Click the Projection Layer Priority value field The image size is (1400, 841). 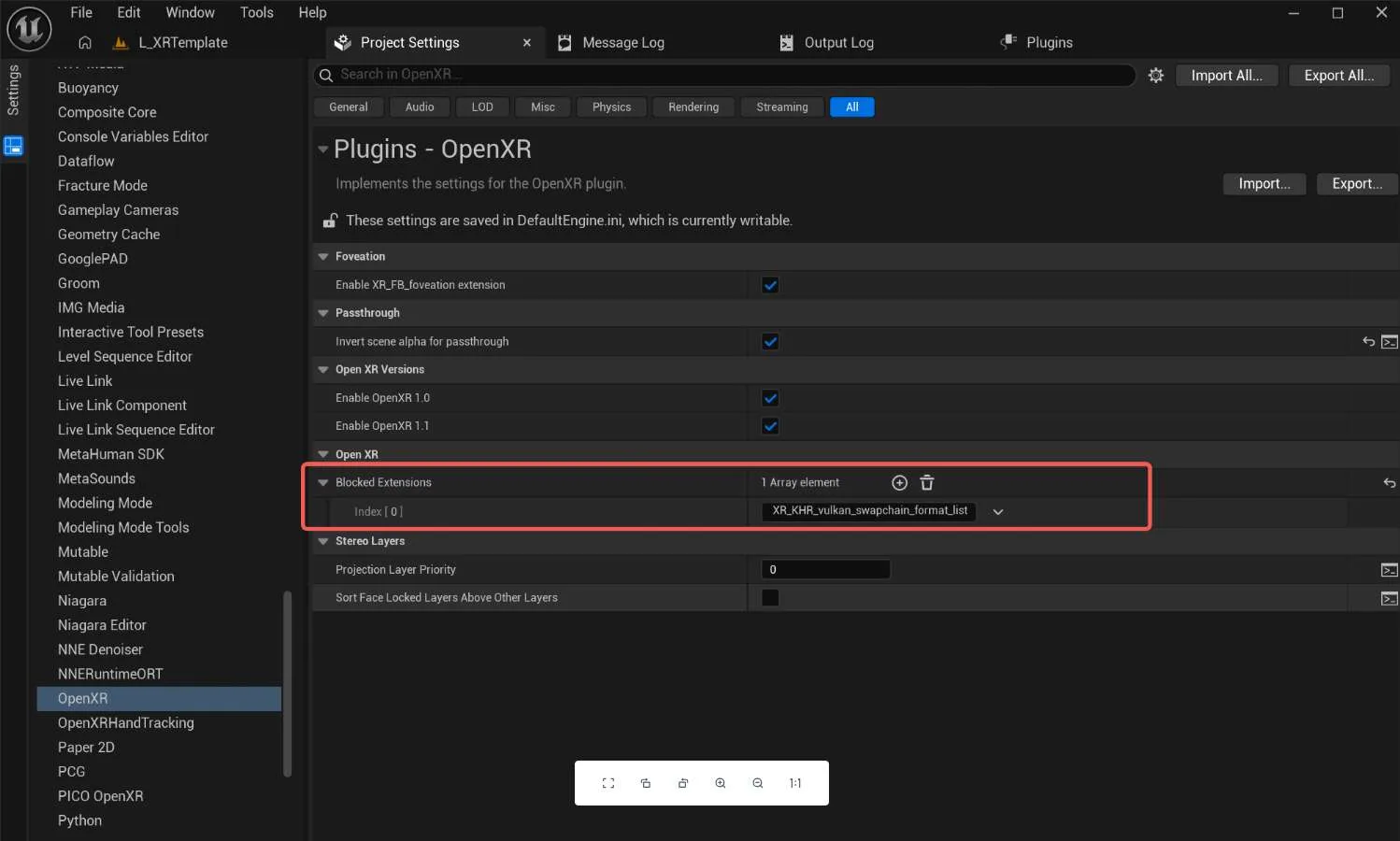(825, 569)
